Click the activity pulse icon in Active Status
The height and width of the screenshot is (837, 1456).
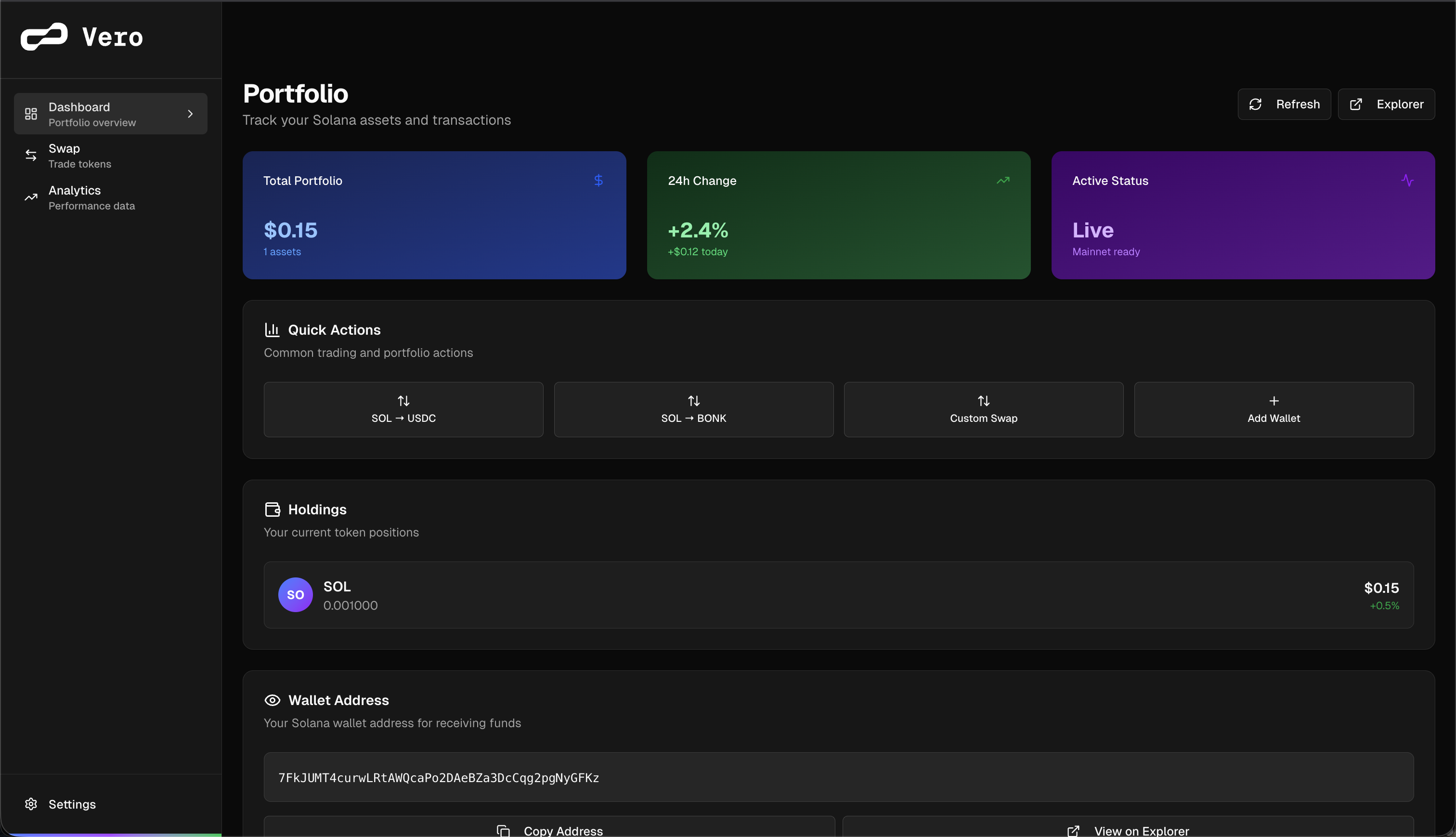click(1407, 181)
